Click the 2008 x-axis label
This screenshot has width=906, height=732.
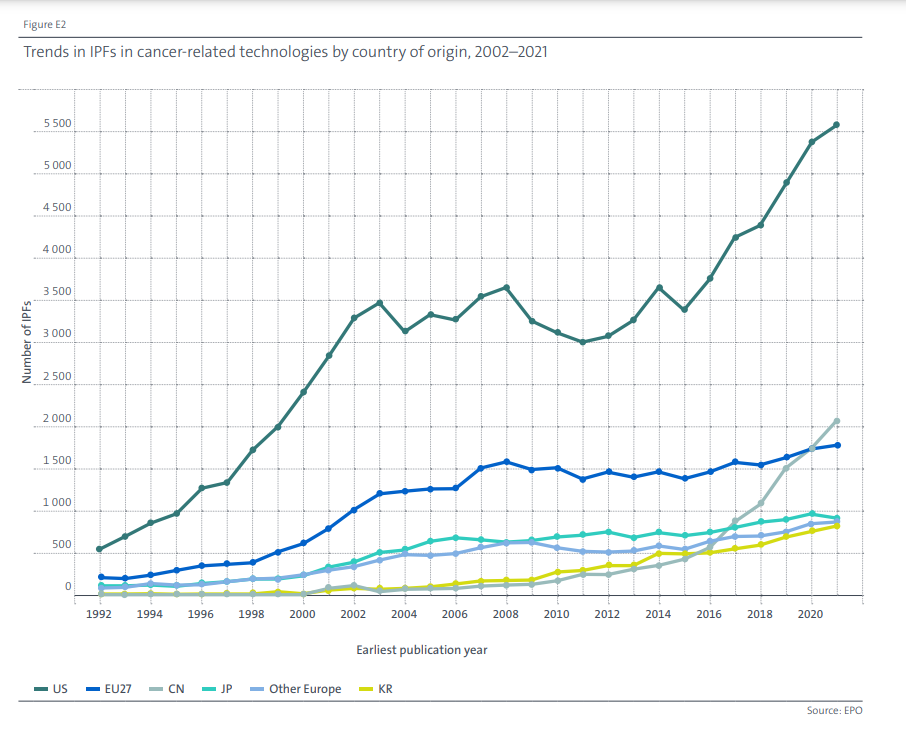coord(506,614)
